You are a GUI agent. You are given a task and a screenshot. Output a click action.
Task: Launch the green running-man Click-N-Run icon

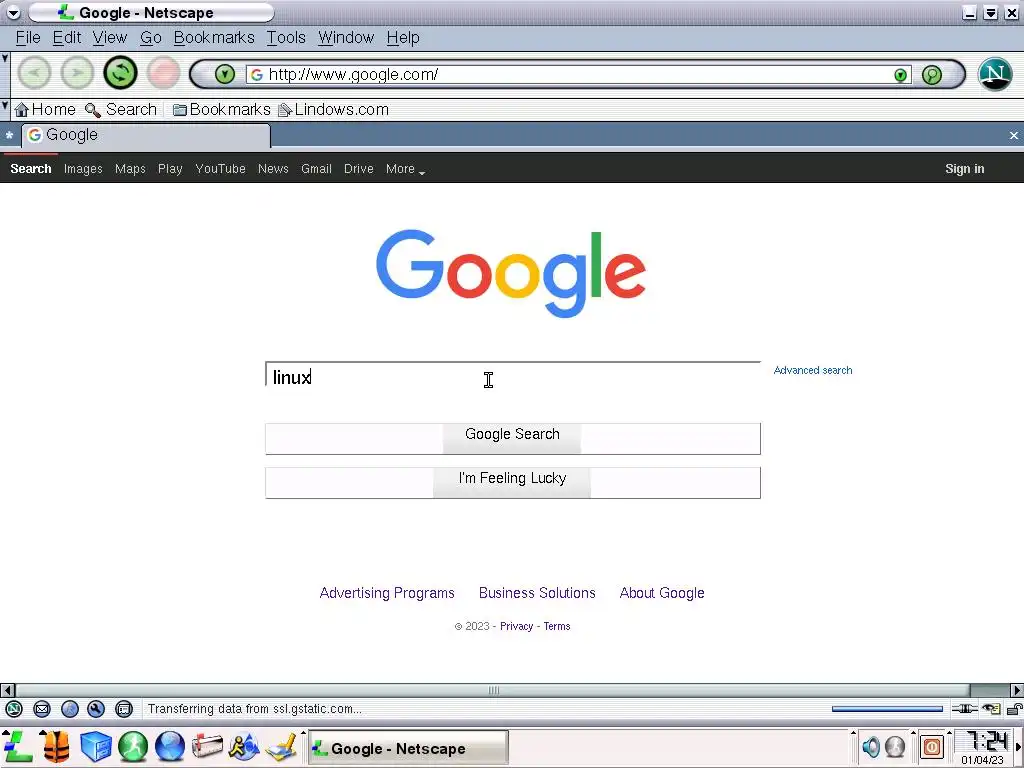pyautogui.click(x=133, y=746)
